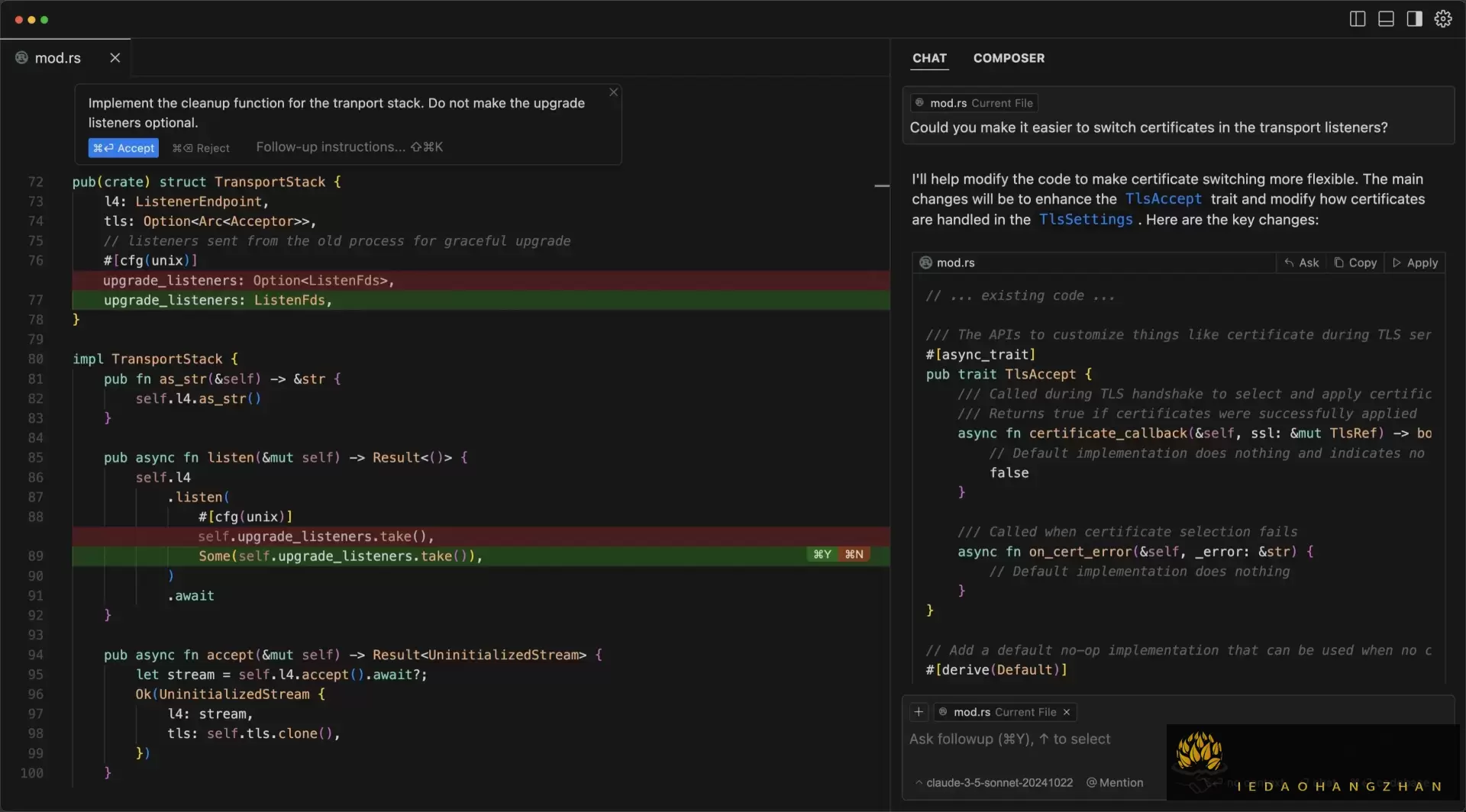Close the mod.rs editor tab
Image resolution: width=1466 pixels, height=812 pixels.
(115, 58)
